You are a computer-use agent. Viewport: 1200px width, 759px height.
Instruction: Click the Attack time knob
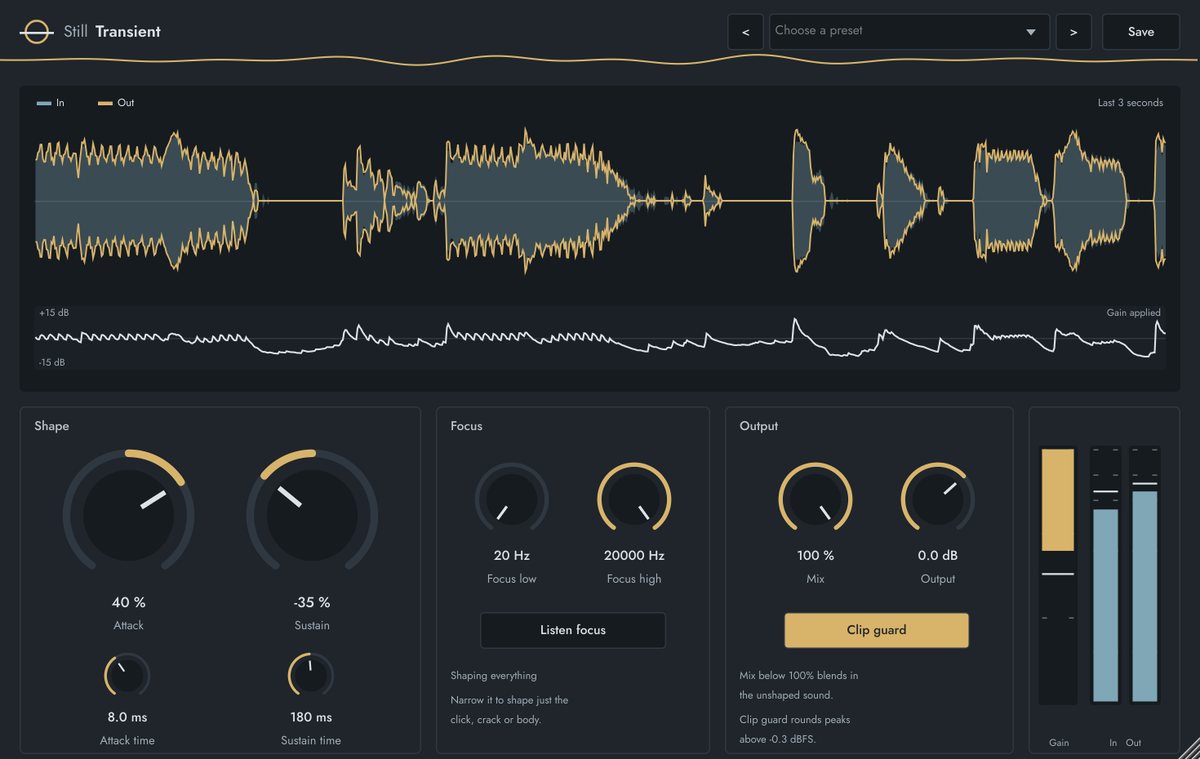point(128,676)
